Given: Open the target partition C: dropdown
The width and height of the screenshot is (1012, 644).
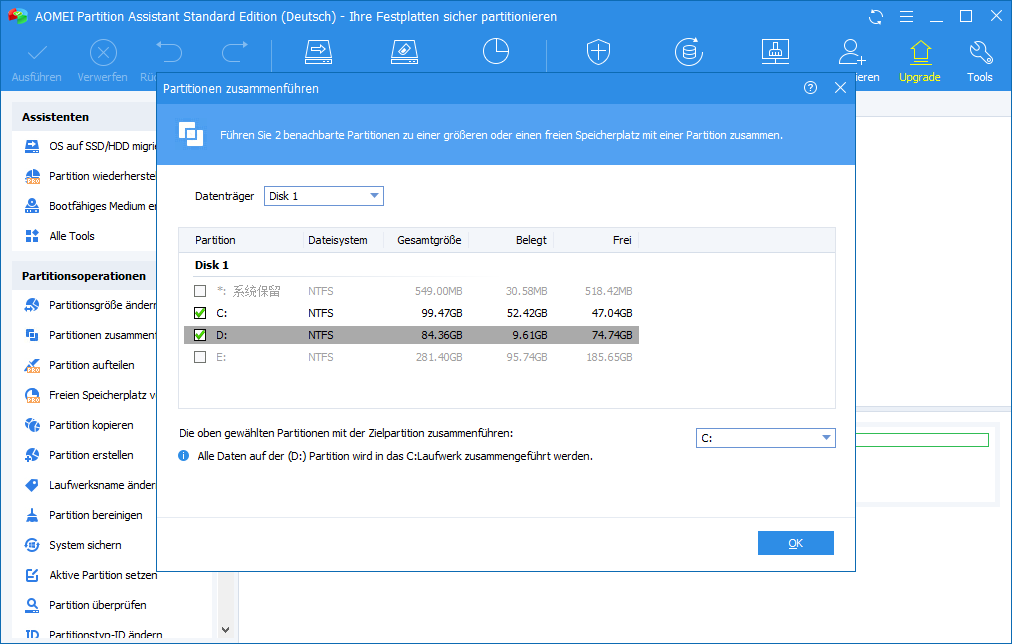Looking at the screenshot, I should (765, 438).
